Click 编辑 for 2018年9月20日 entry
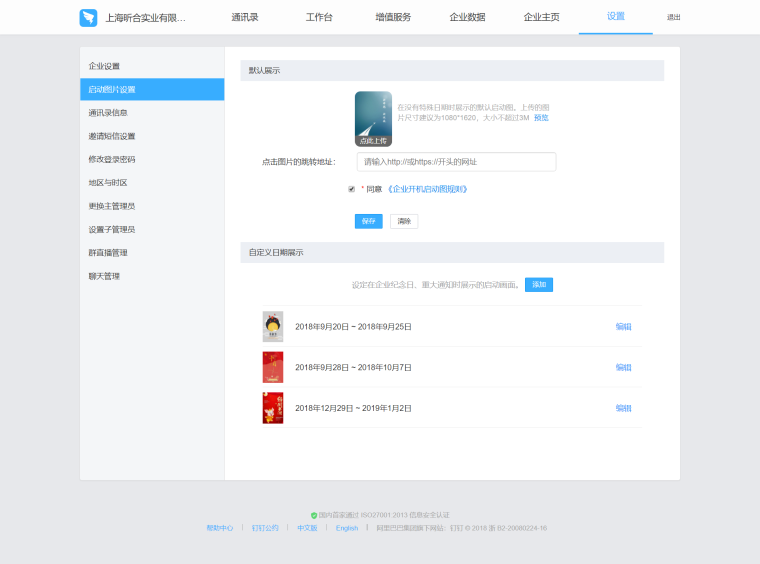This screenshot has width=760, height=564. [x=623, y=326]
